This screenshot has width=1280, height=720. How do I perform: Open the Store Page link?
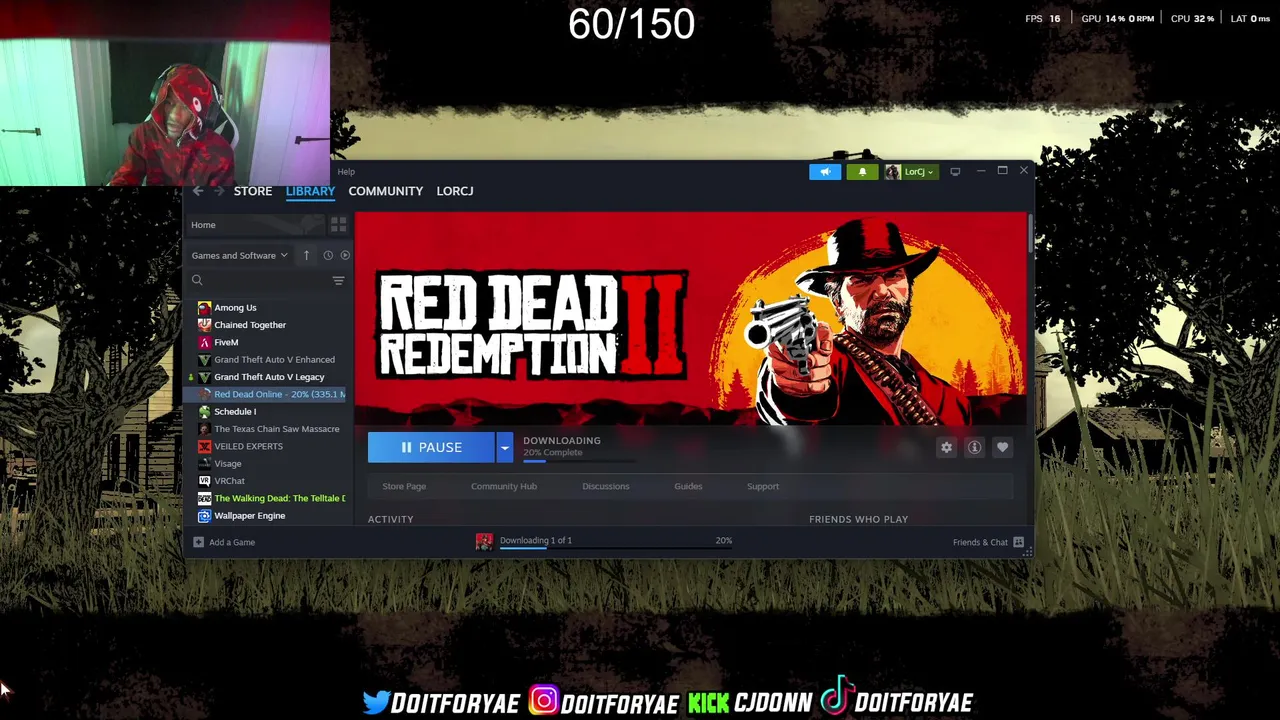pos(404,487)
